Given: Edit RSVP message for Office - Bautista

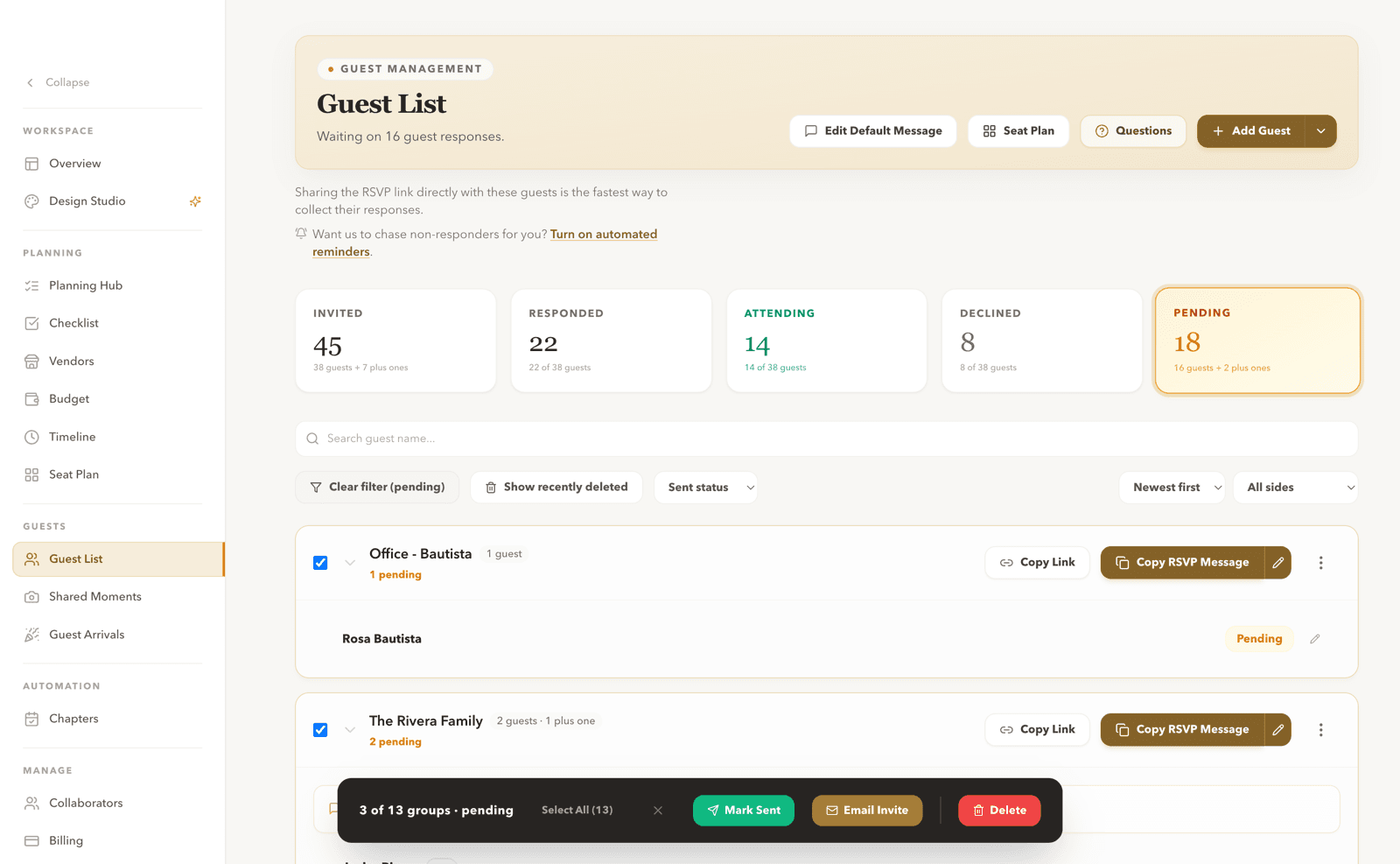Looking at the screenshot, I should pos(1278,563).
